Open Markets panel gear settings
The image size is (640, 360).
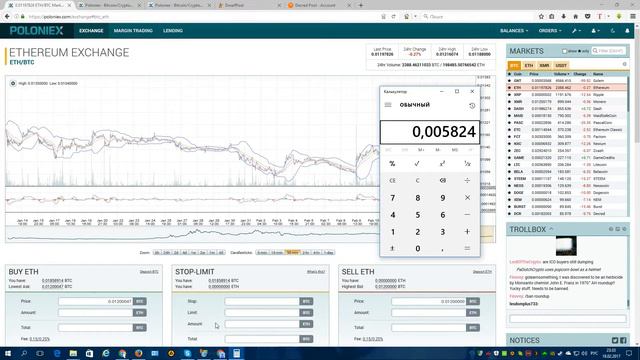click(624, 64)
